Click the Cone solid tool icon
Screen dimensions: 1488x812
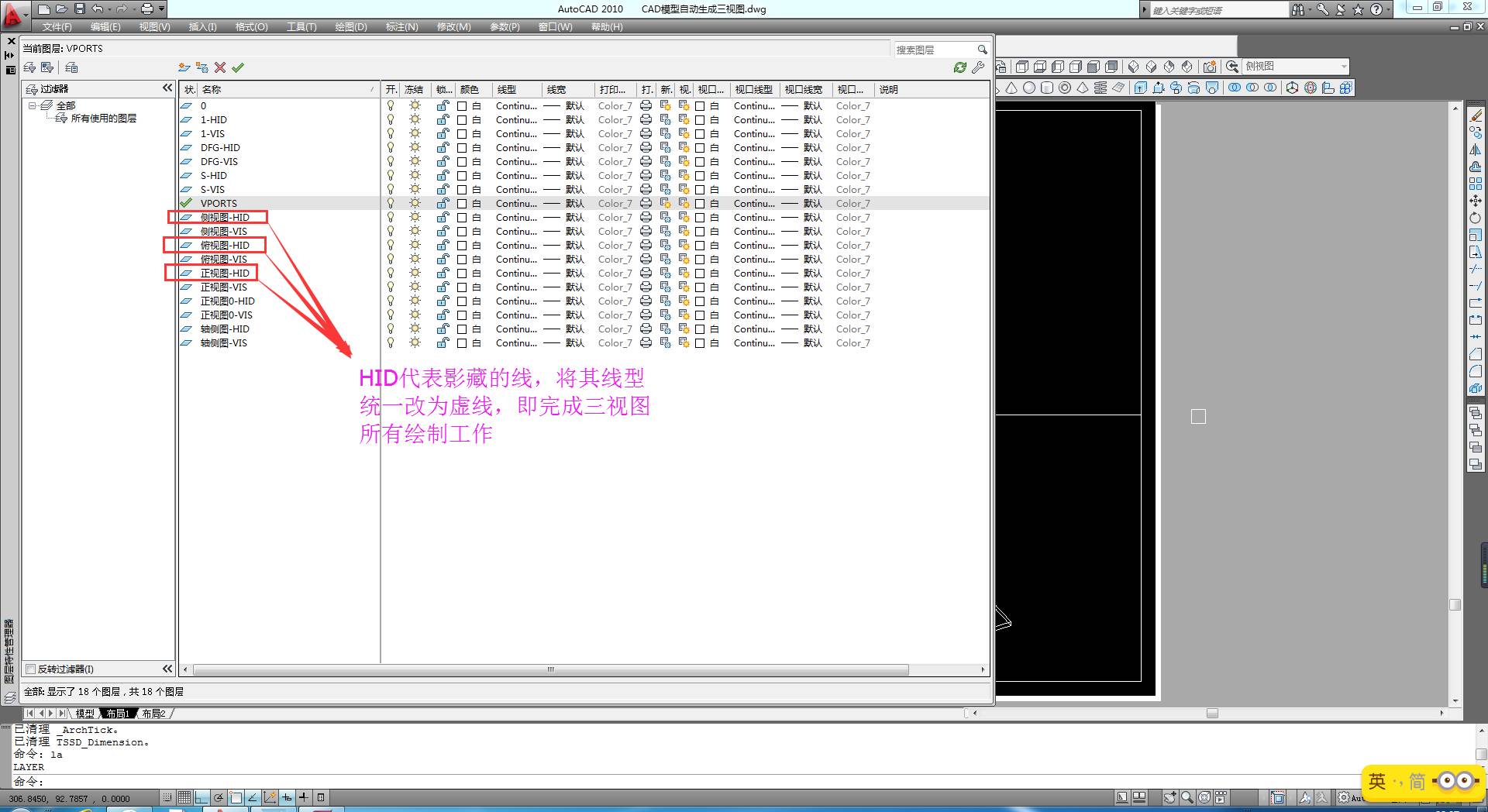tap(1011, 88)
